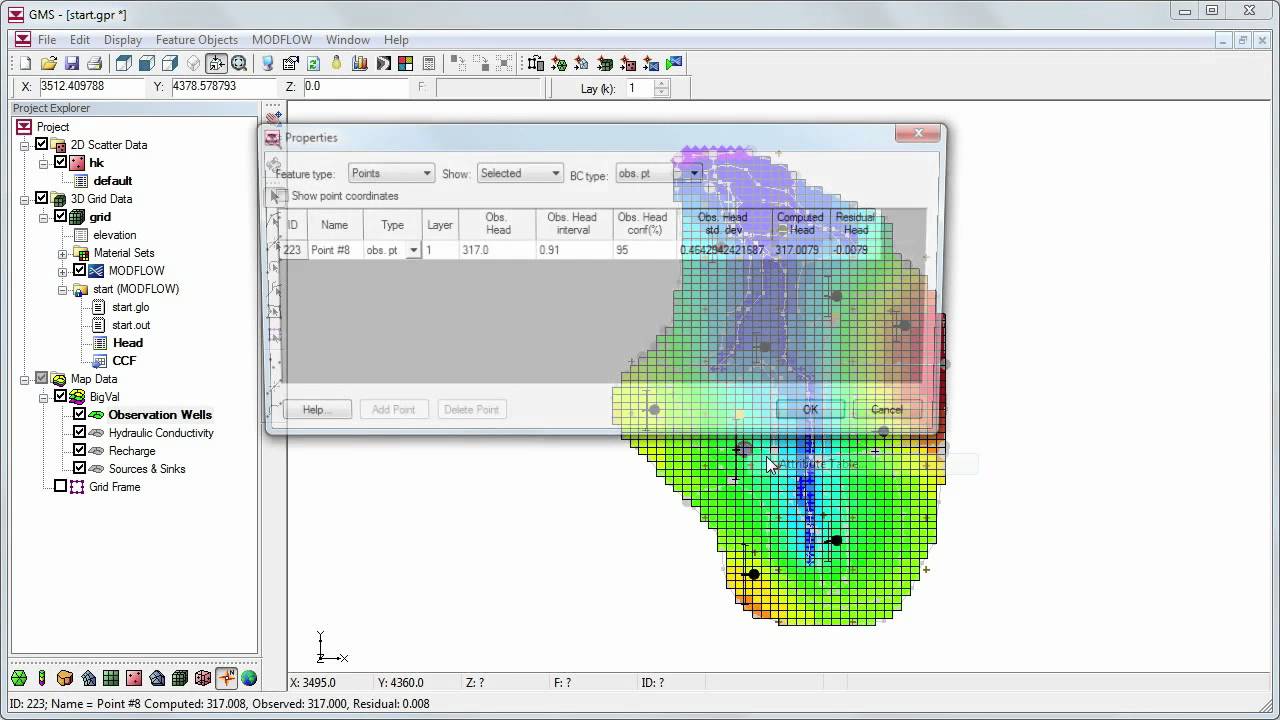The image size is (1280, 720).
Task: Open the Display menu
Action: point(123,40)
